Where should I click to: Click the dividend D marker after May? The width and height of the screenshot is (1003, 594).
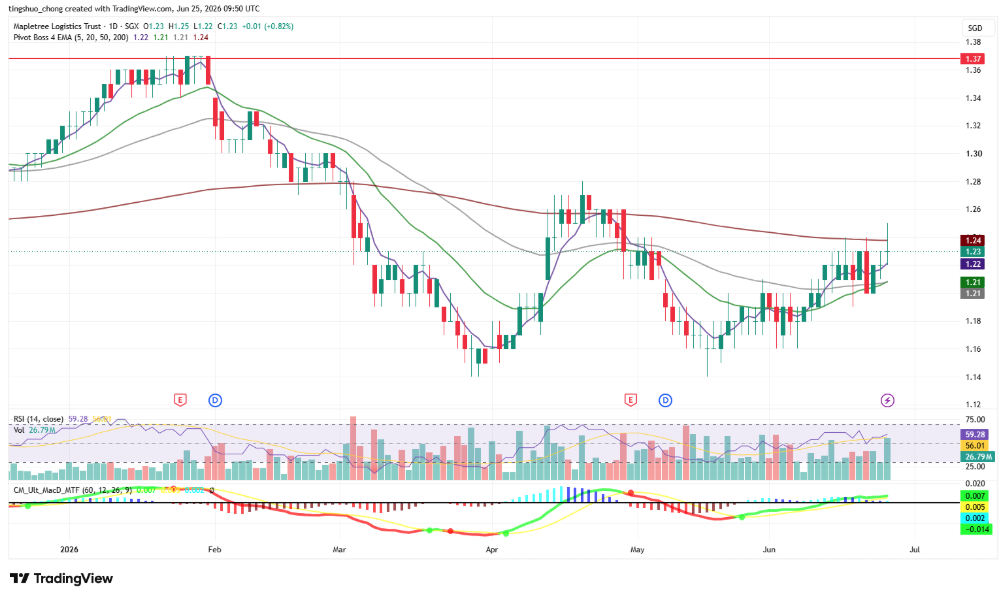[x=665, y=400]
